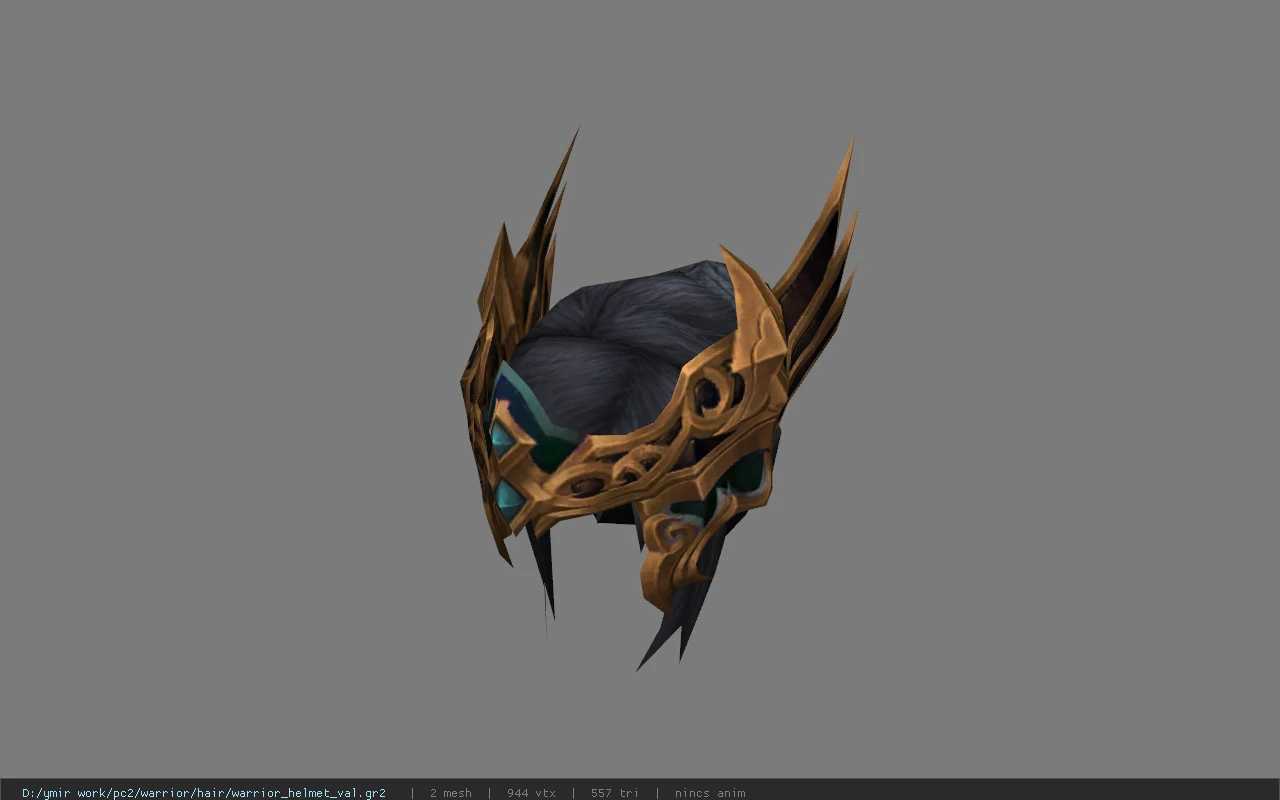This screenshot has height=800, width=1280.
Task: Click the '2 mesh' status entry
Action: click(451, 792)
